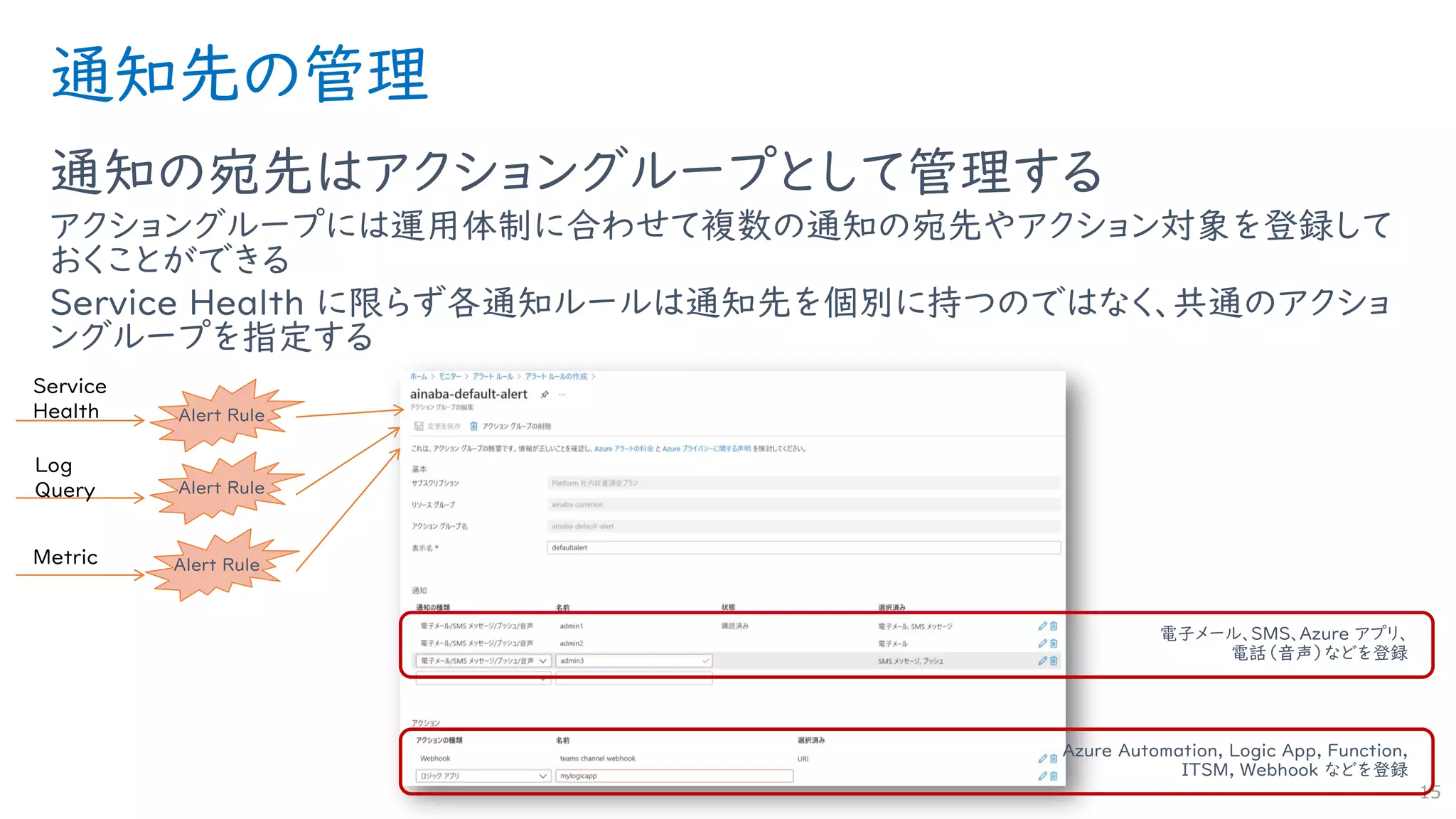Screen dimensions: 1456x819
Task: Open the ロジック アプリ action type dropdown
Action: 483,776
